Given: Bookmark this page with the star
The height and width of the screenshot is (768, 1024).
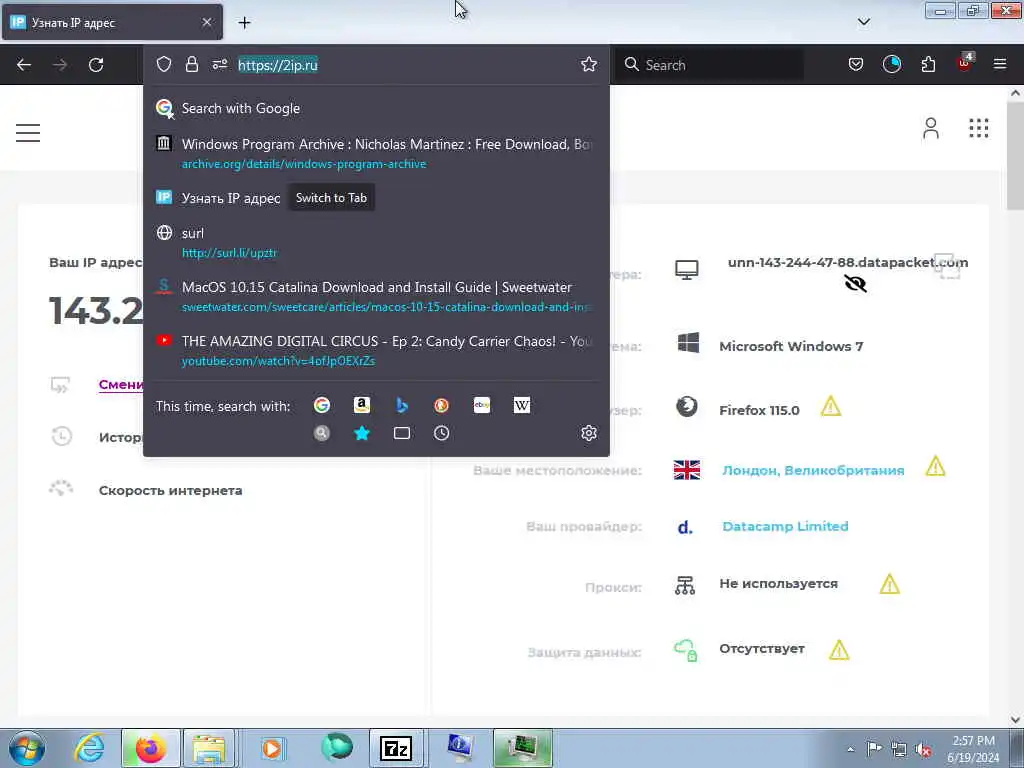Looking at the screenshot, I should (x=588, y=64).
